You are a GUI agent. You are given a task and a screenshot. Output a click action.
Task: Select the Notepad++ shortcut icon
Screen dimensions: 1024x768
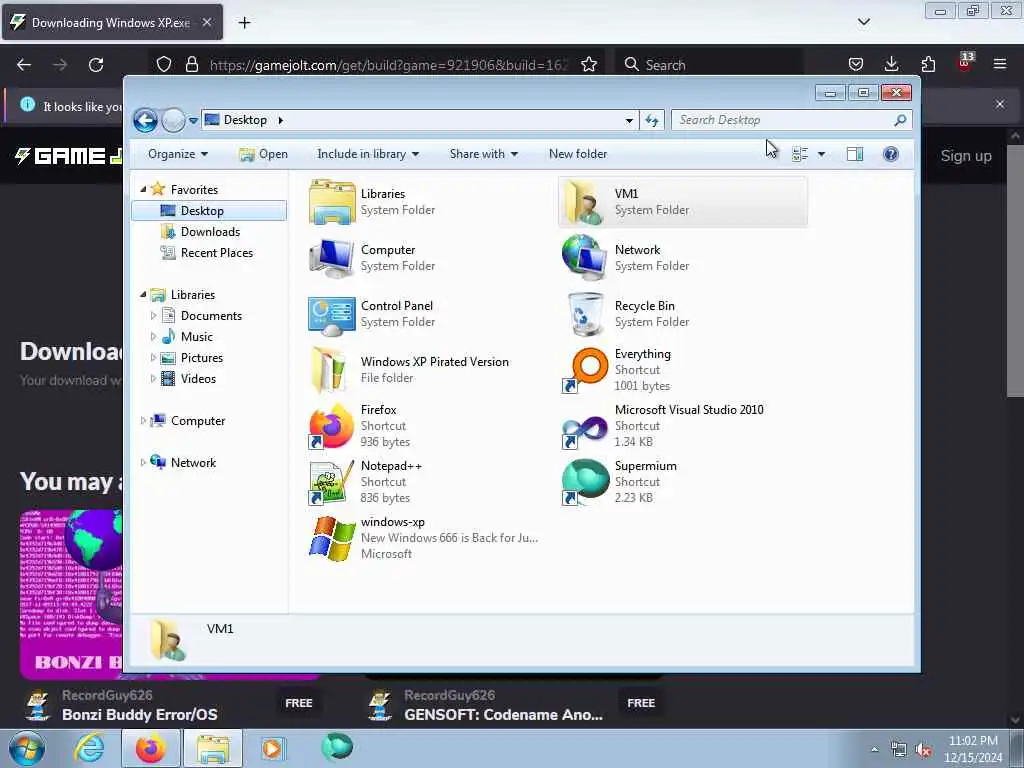click(x=332, y=482)
